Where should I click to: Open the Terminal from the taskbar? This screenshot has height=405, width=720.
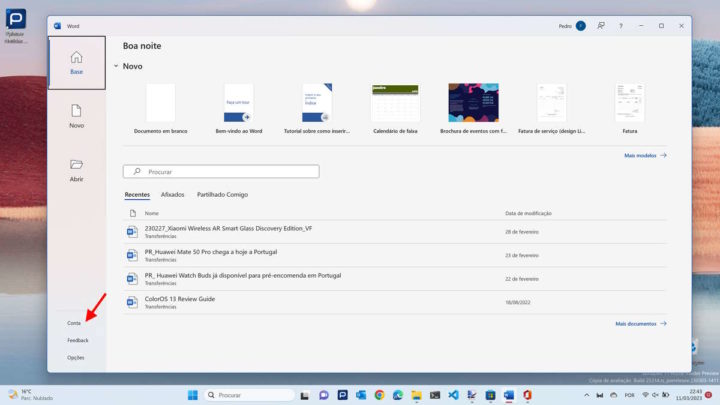(435, 395)
